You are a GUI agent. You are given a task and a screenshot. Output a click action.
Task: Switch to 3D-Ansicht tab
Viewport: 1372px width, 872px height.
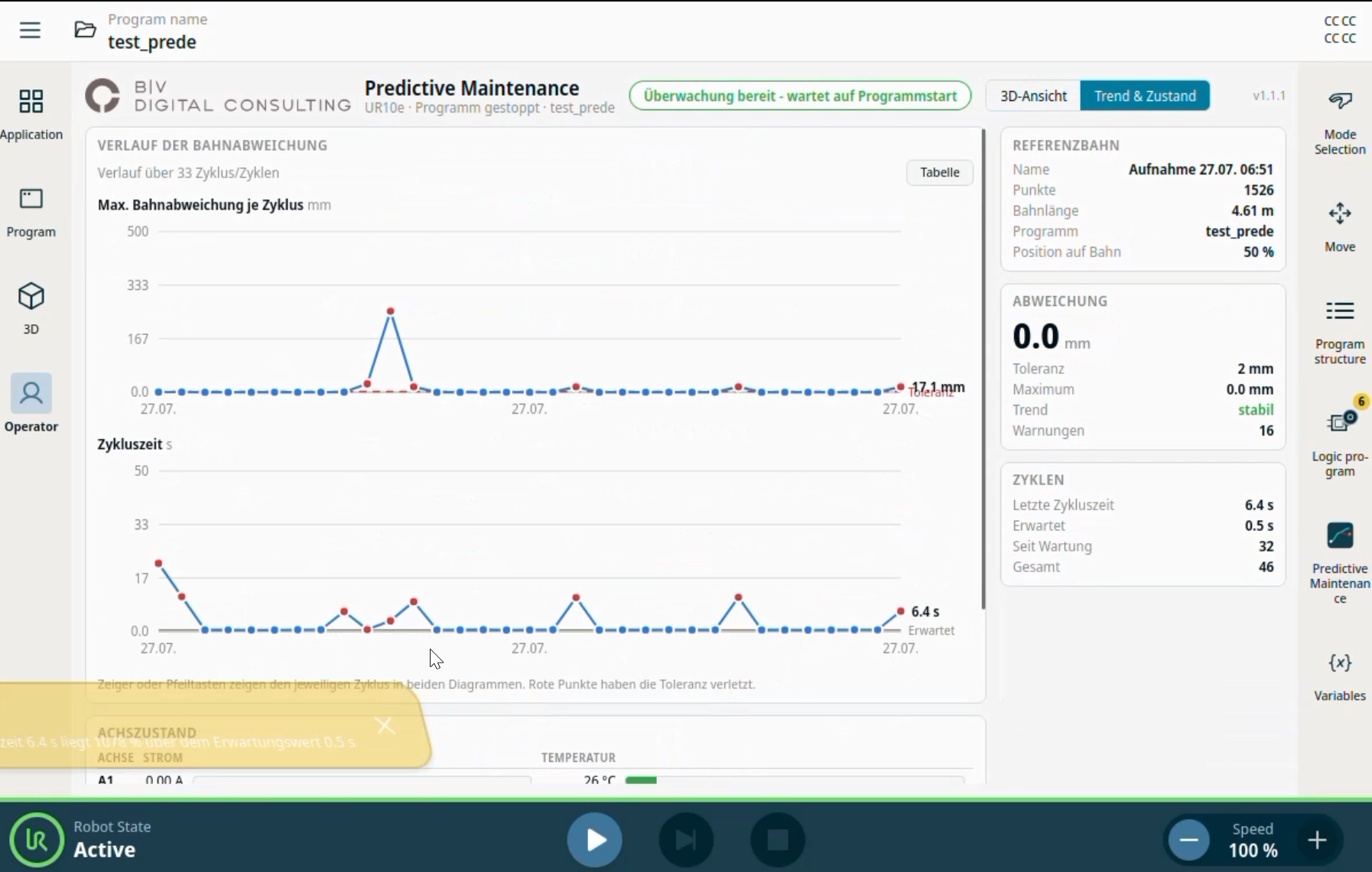(1033, 96)
